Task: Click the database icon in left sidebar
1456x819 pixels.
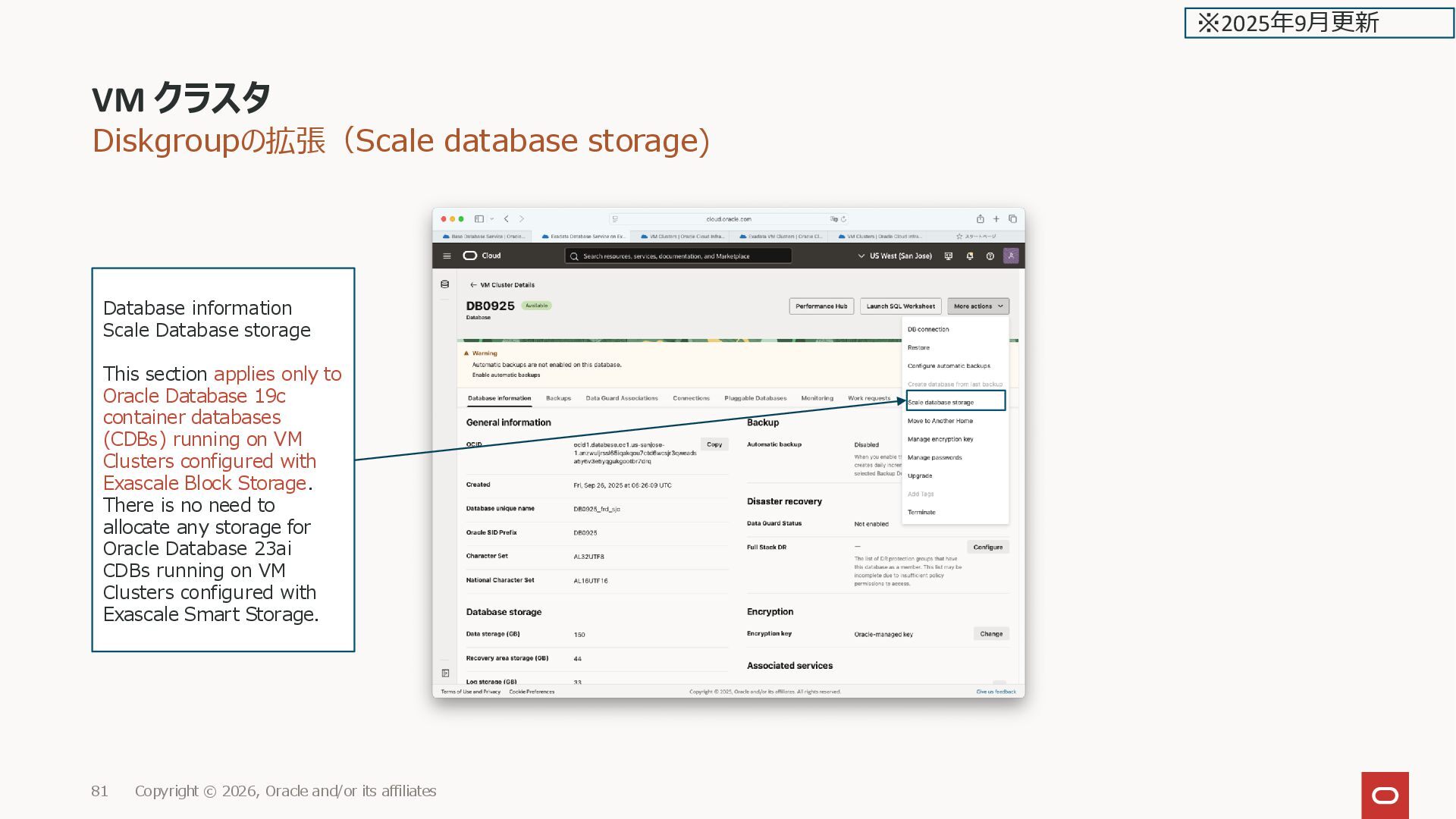Action: [445, 284]
